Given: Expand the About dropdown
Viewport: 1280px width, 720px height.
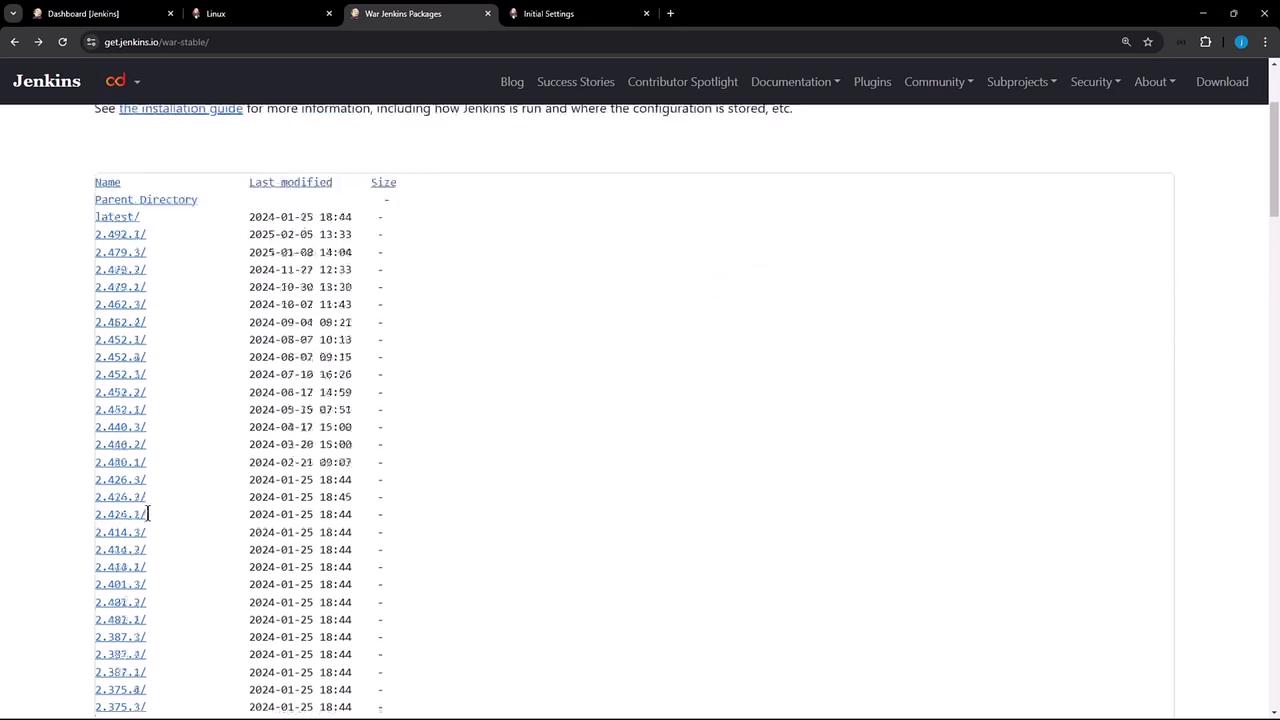Looking at the screenshot, I should click(1154, 82).
